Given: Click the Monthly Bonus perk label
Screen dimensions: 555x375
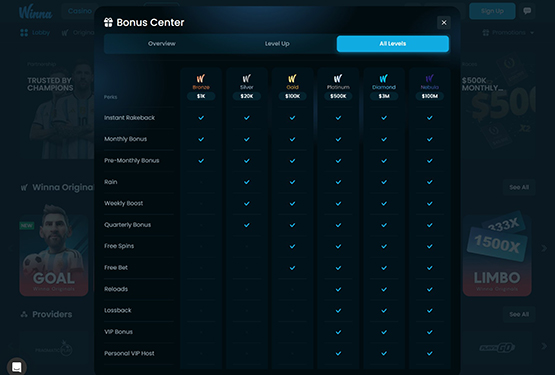Looking at the screenshot, I should coord(125,139).
